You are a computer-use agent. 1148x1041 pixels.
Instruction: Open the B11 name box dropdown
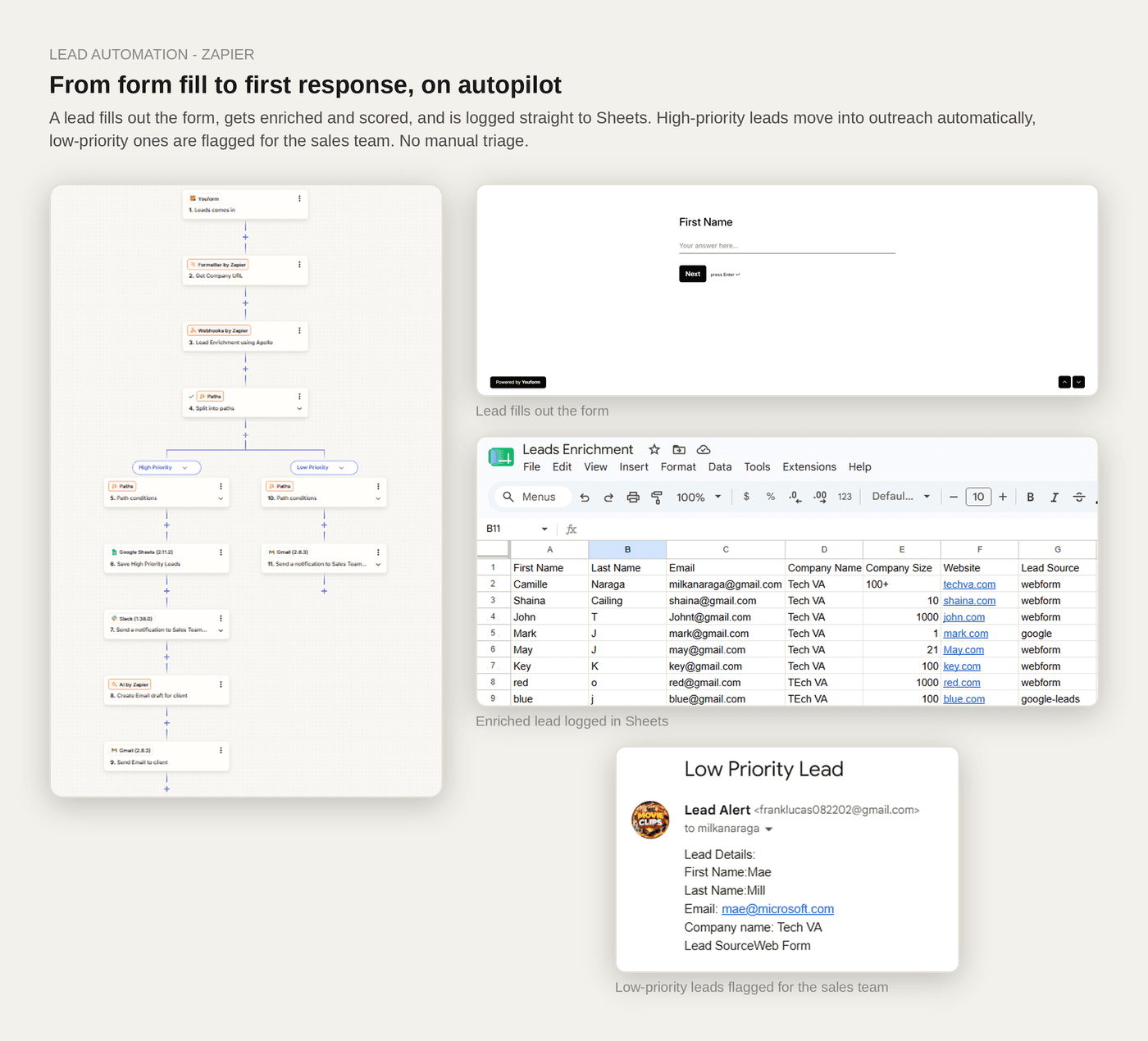[x=544, y=529]
